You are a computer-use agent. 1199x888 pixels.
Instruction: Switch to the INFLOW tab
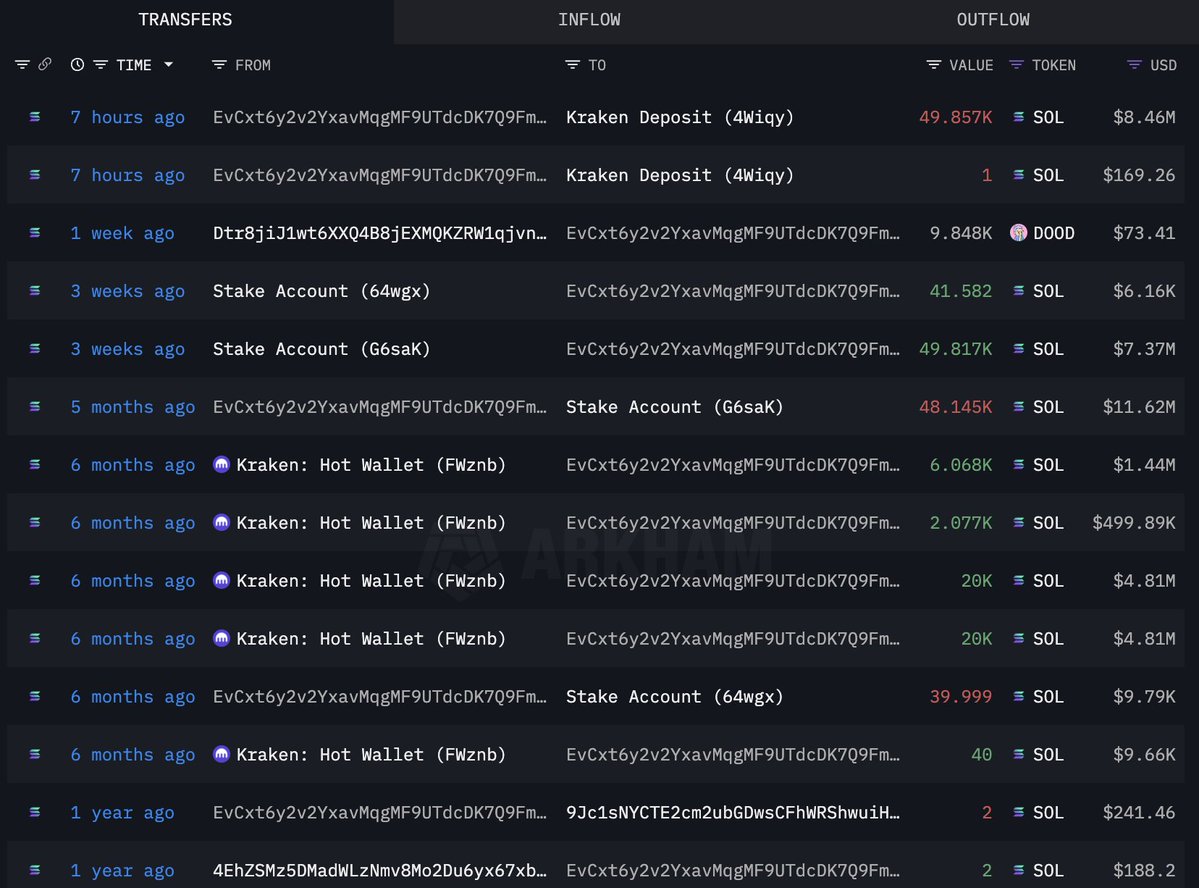point(589,21)
